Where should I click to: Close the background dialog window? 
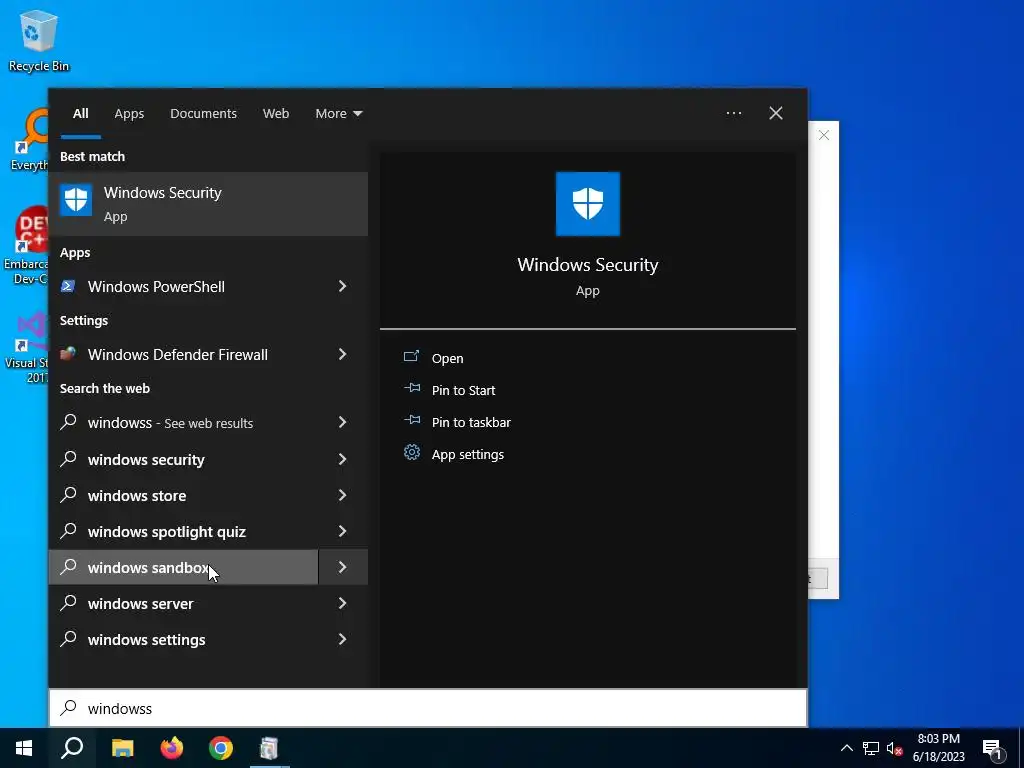click(824, 135)
